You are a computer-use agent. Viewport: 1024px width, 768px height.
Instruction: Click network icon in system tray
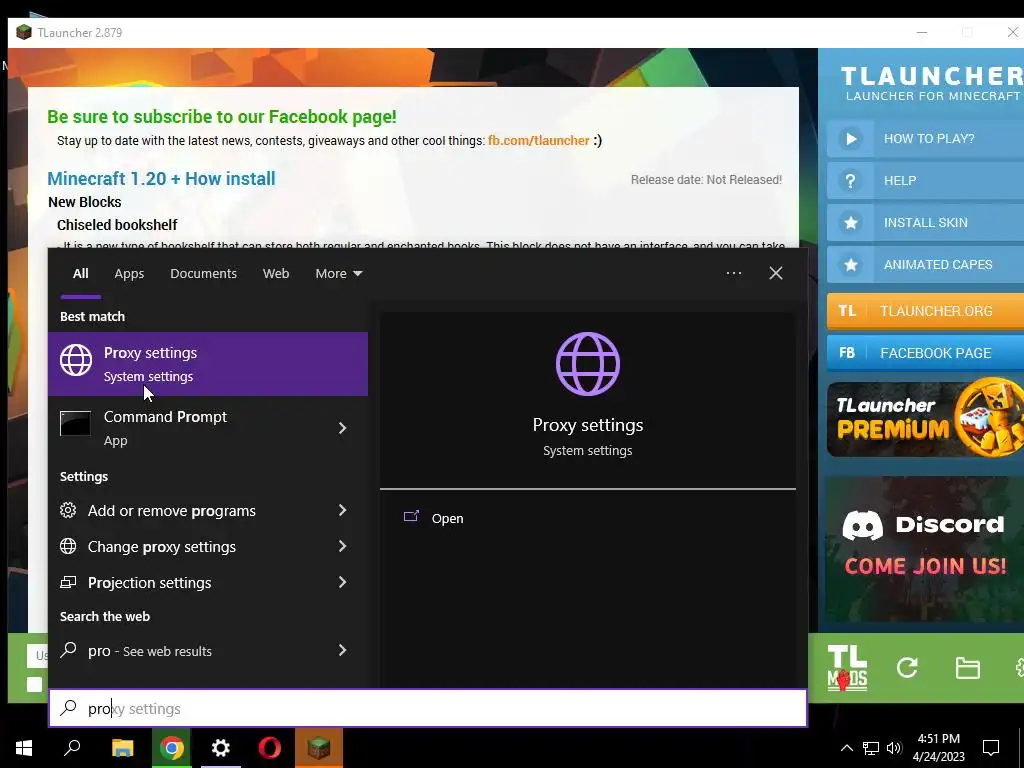pyautogui.click(x=871, y=748)
